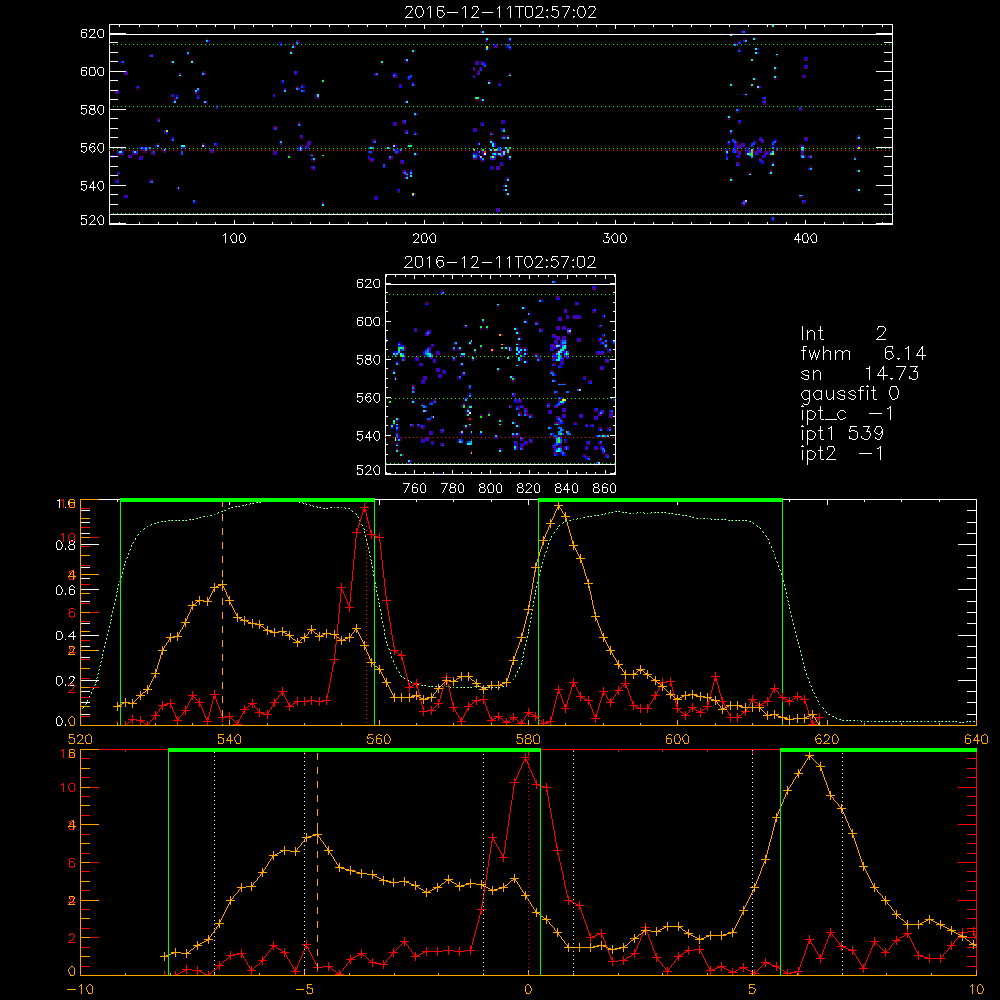Click orange dashed vertical line in bottom plot

(x=317, y=862)
